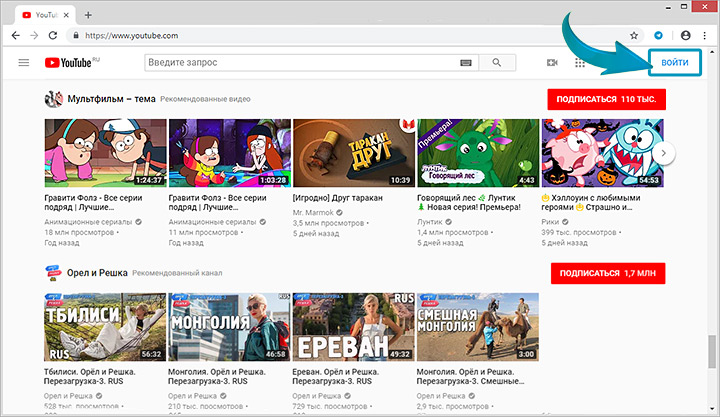Play Gravity Falls thumbnail 1:03:28
Image resolution: width=720 pixels, height=417 pixels.
[230, 153]
